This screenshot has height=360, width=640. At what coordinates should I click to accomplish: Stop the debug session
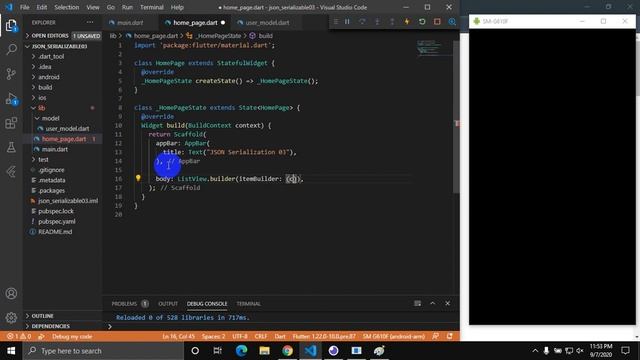click(x=437, y=22)
